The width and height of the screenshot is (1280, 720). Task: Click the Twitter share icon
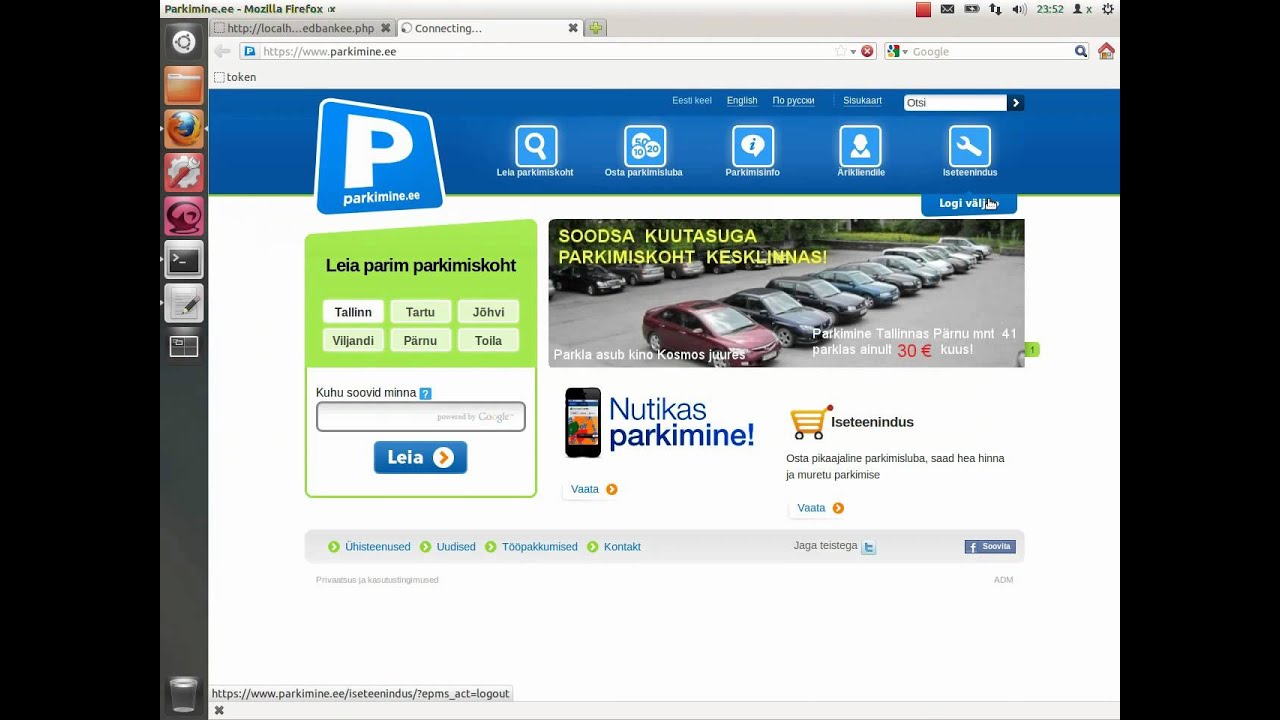coord(869,547)
